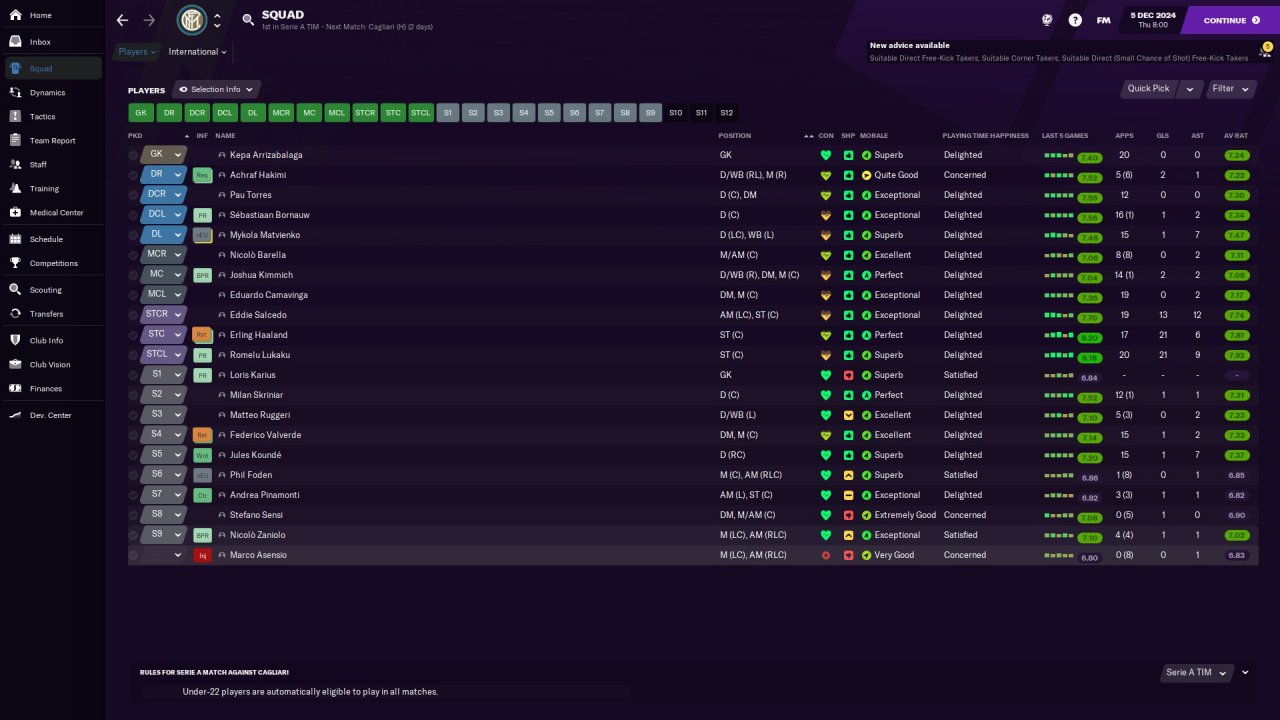Open the FM menu logo
The width and height of the screenshot is (1280, 720).
click(1103, 20)
